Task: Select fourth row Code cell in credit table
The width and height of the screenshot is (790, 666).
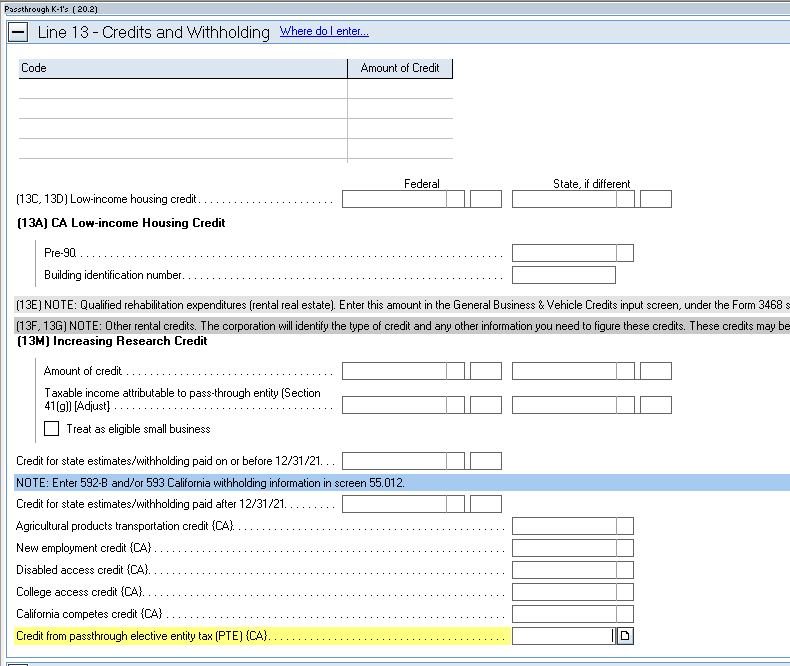Action: 183,149
